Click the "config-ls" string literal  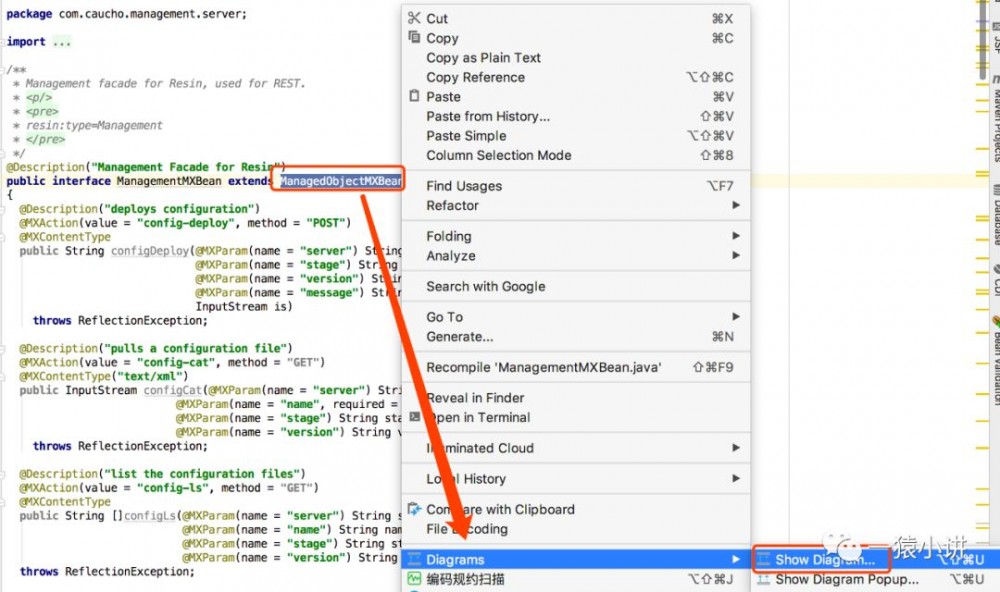pos(173,487)
